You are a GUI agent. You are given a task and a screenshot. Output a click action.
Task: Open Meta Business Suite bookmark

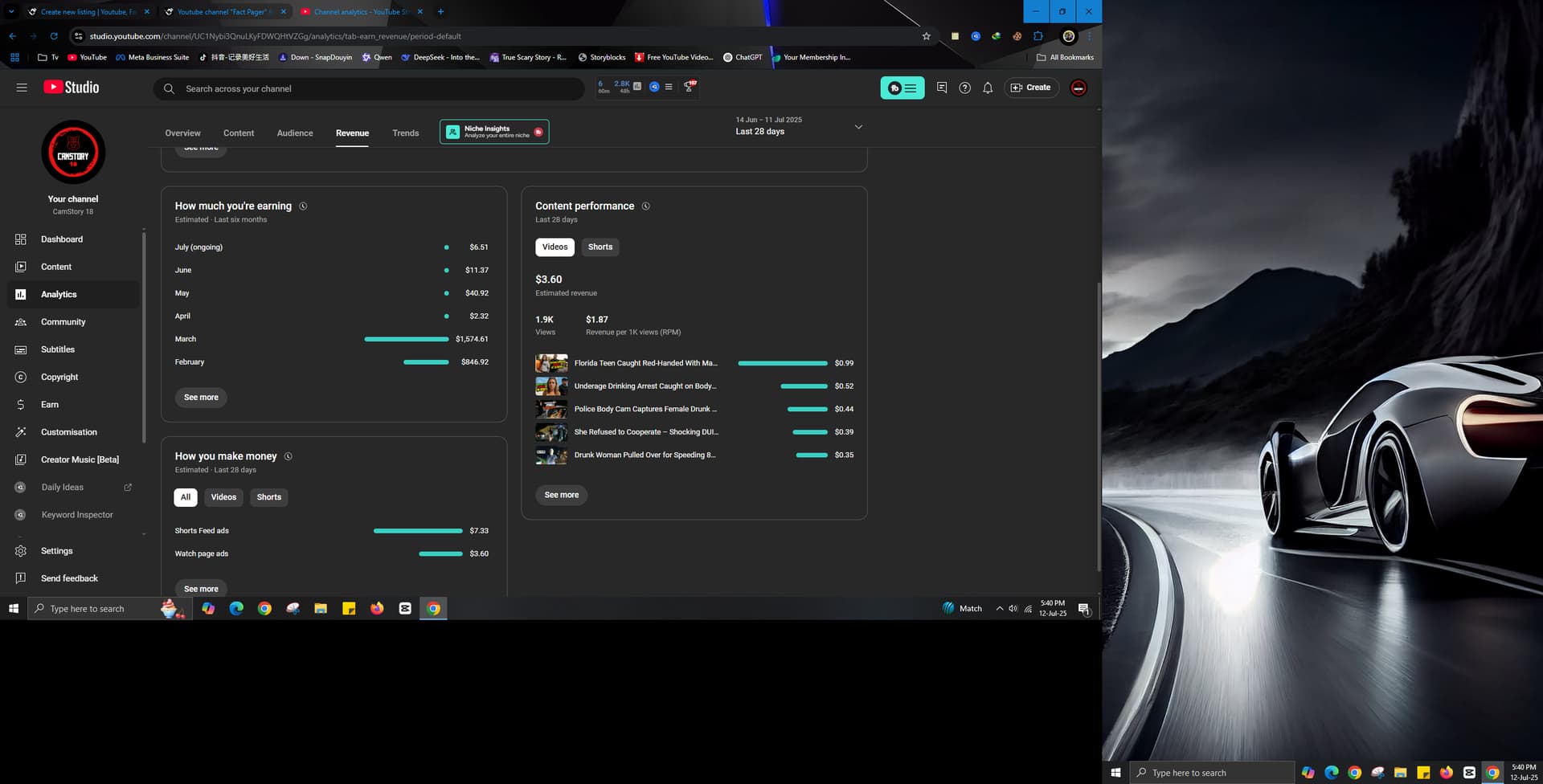pos(152,58)
